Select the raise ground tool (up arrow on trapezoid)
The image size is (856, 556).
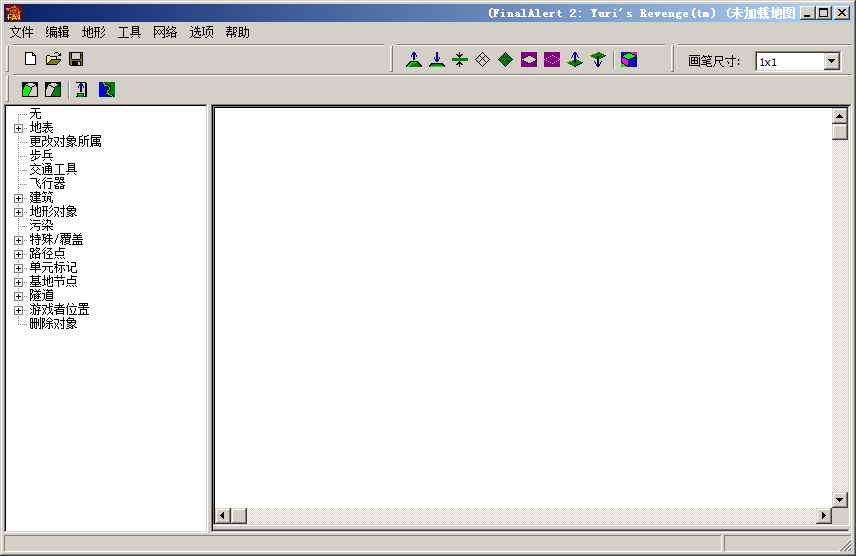(x=414, y=60)
